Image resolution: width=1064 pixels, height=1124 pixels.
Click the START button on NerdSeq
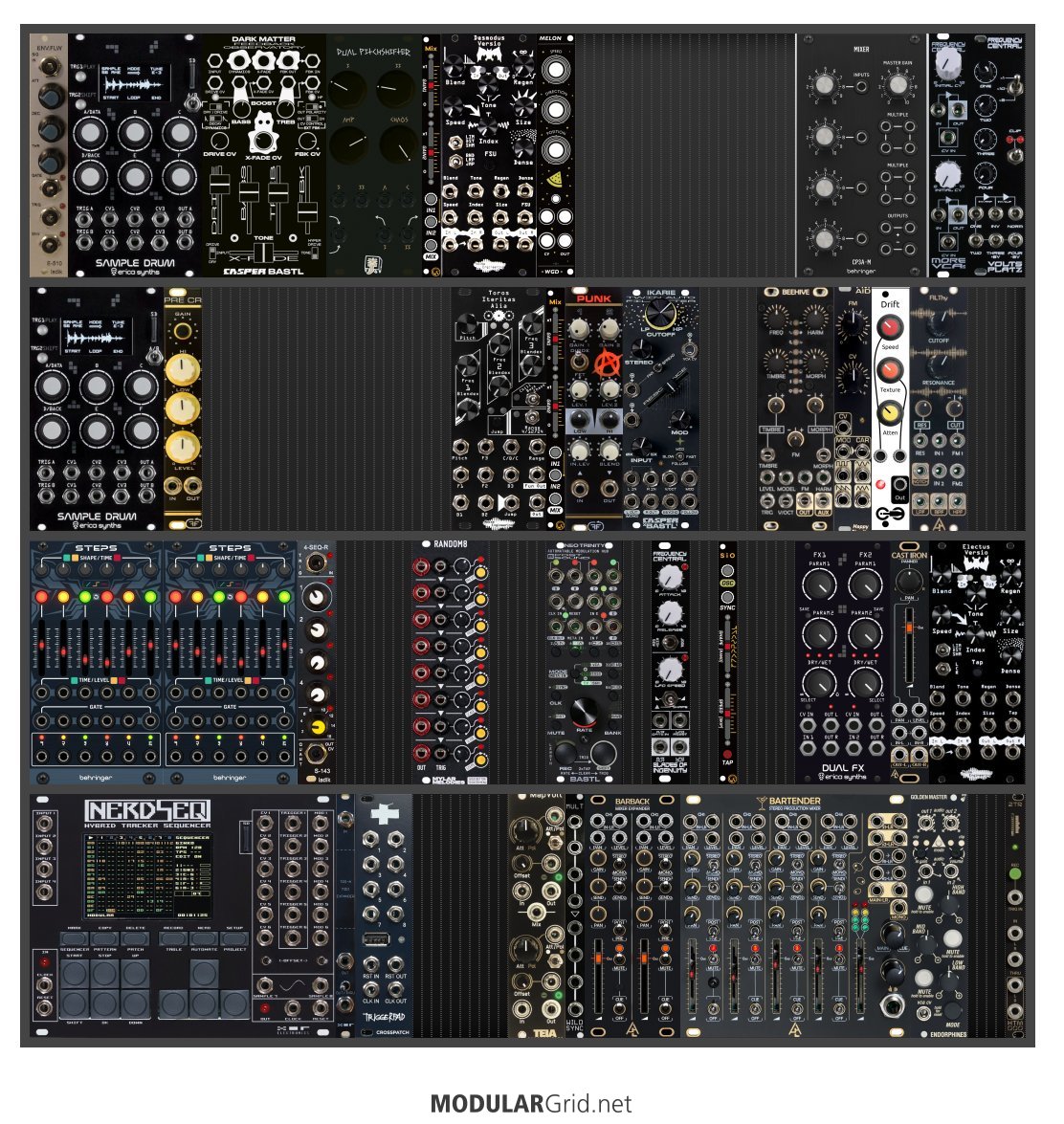[x=75, y=976]
